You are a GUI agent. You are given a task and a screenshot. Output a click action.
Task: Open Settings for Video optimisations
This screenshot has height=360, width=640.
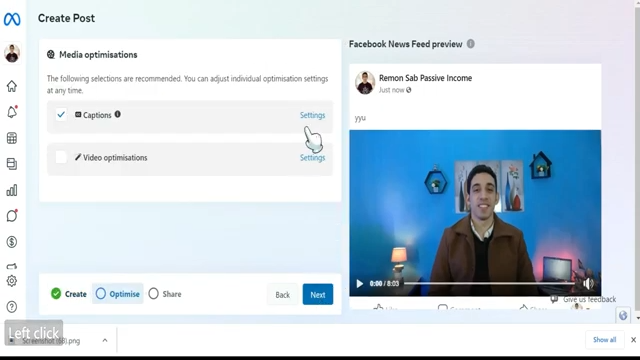click(312, 158)
